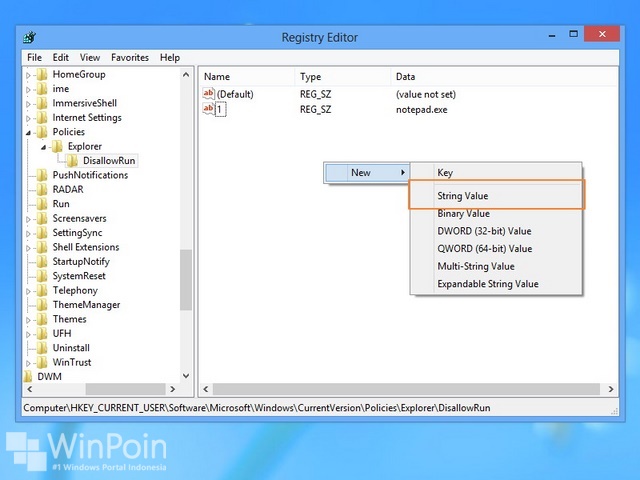This screenshot has height=480, width=640.
Task: Click the string icon of value 1
Action: [x=208, y=109]
